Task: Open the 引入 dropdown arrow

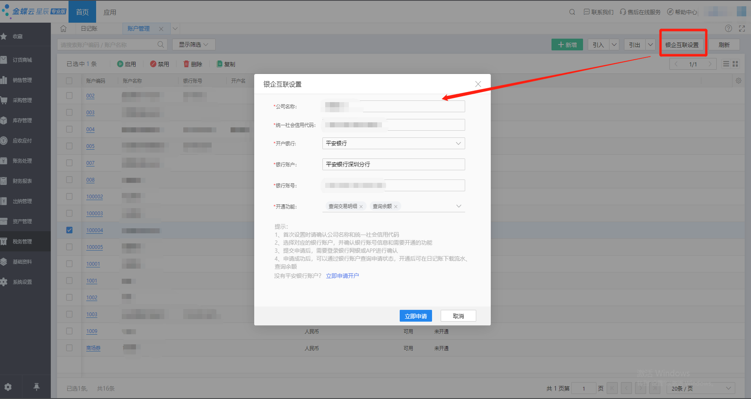Action: tap(614, 45)
